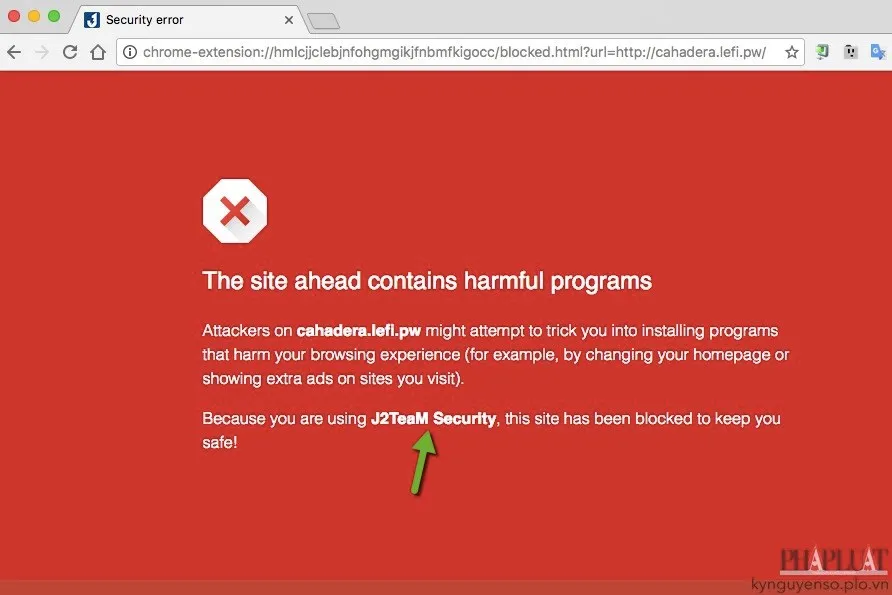Click the grayed-out forward navigation arrow
892x595 pixels.
pyautogui.click(x=42, y=52)
